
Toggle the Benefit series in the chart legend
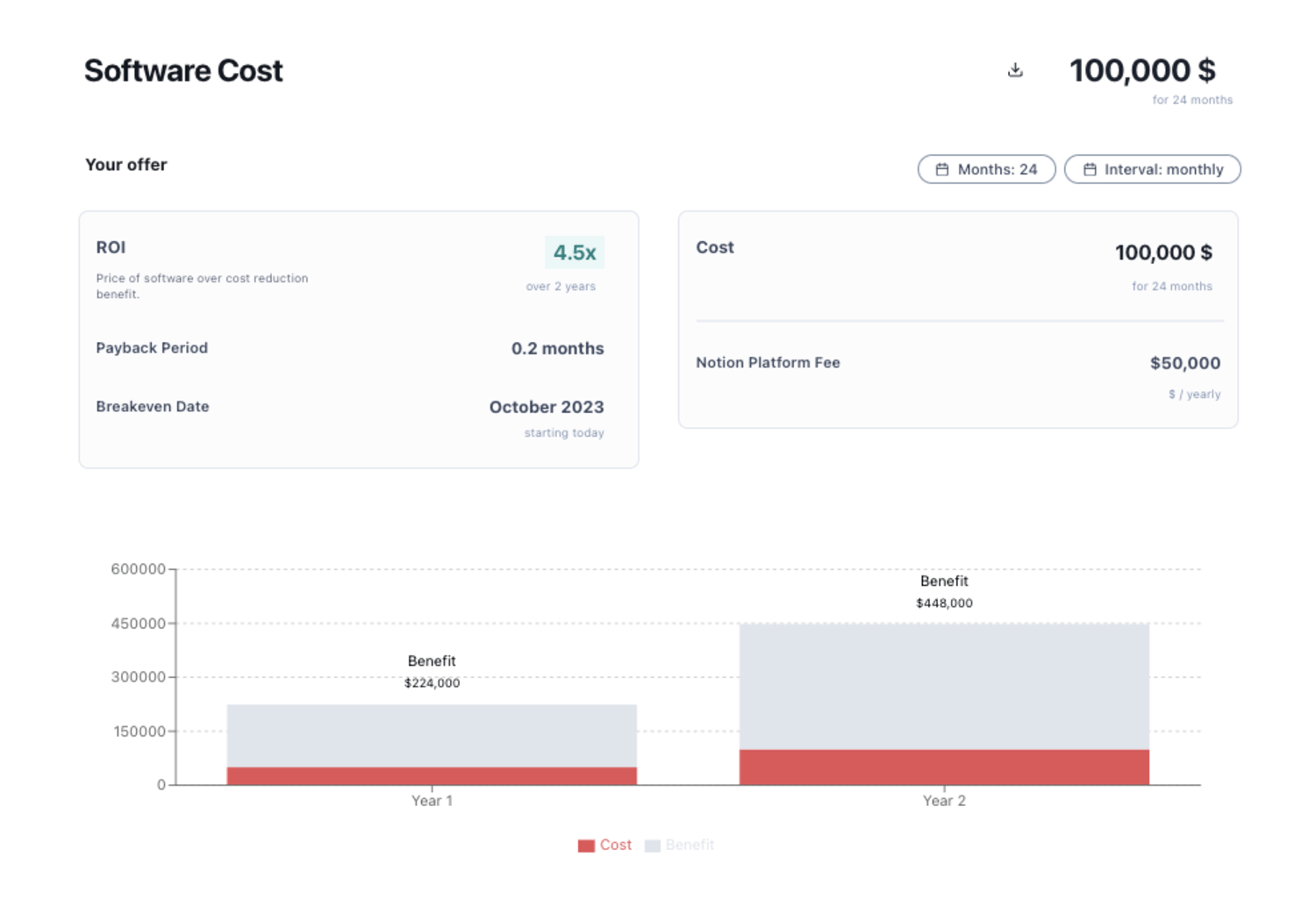[690, 845]
